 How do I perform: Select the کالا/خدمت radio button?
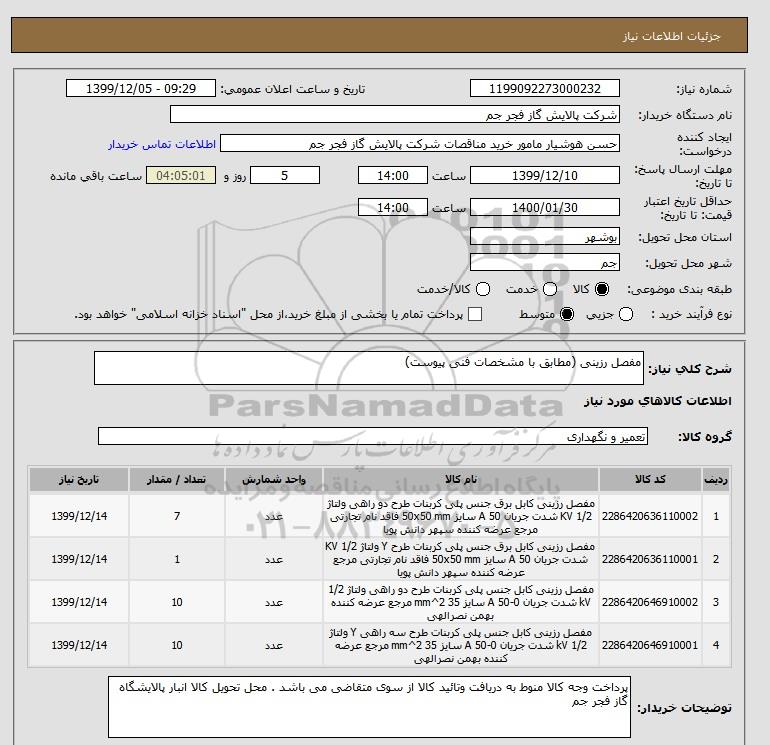[483, 289]
